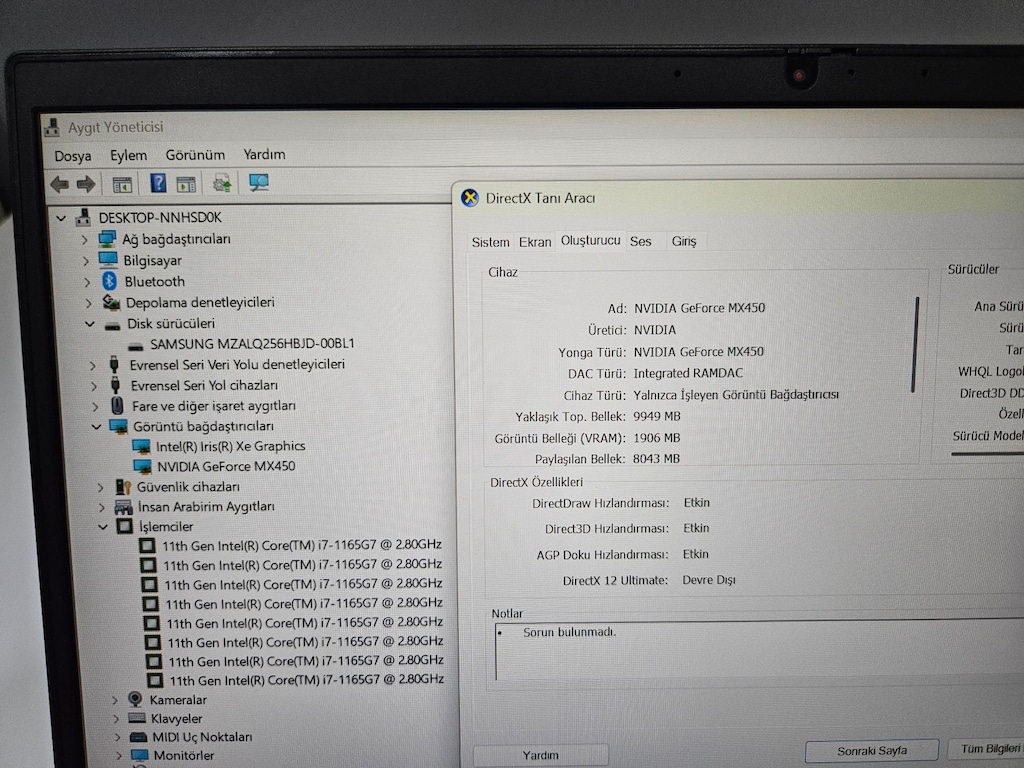Image resolution: width=1024 pixels, height=768 pixels.
Task: Switch to the Ses tab
Action: pos(640,241)
